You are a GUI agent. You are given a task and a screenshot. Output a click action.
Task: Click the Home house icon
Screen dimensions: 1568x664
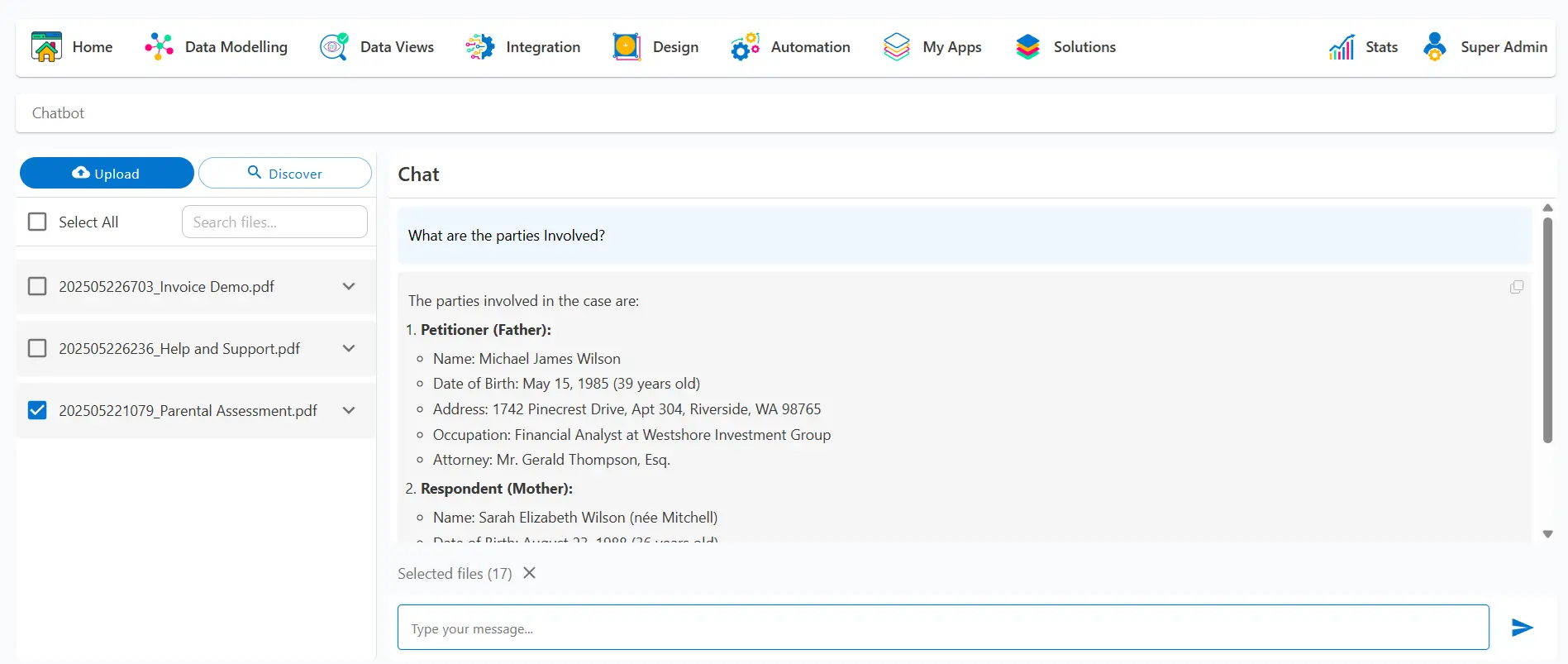(x=46, y=47)
